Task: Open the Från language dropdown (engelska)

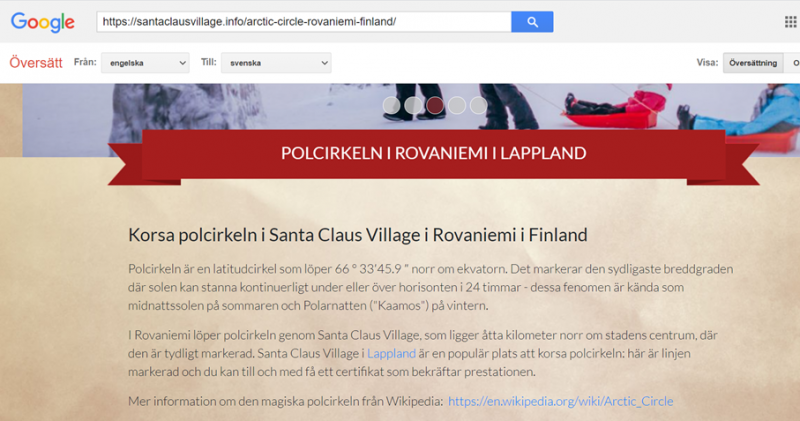Action: (145, 63)
